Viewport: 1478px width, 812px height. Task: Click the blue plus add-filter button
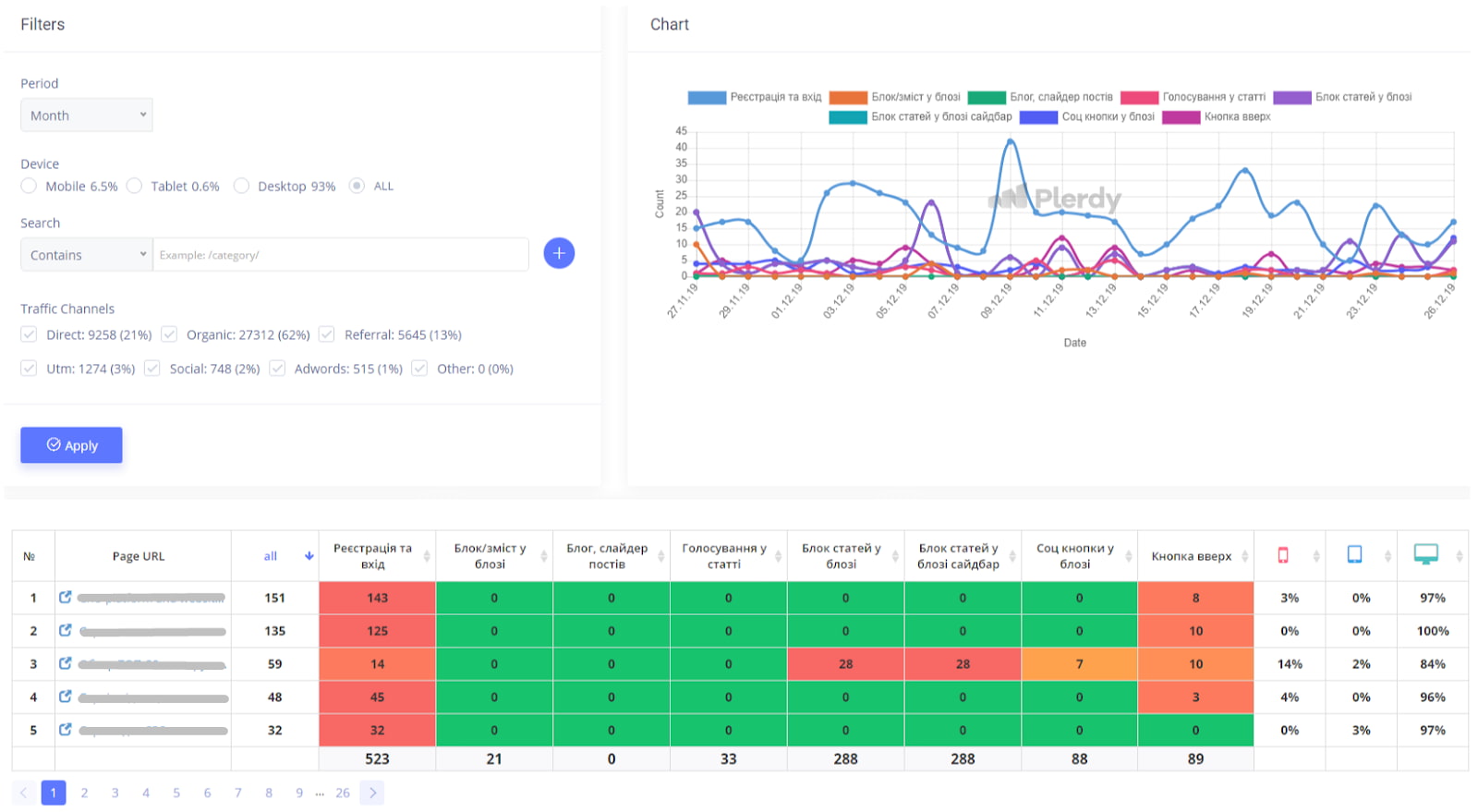click(559, 253)
